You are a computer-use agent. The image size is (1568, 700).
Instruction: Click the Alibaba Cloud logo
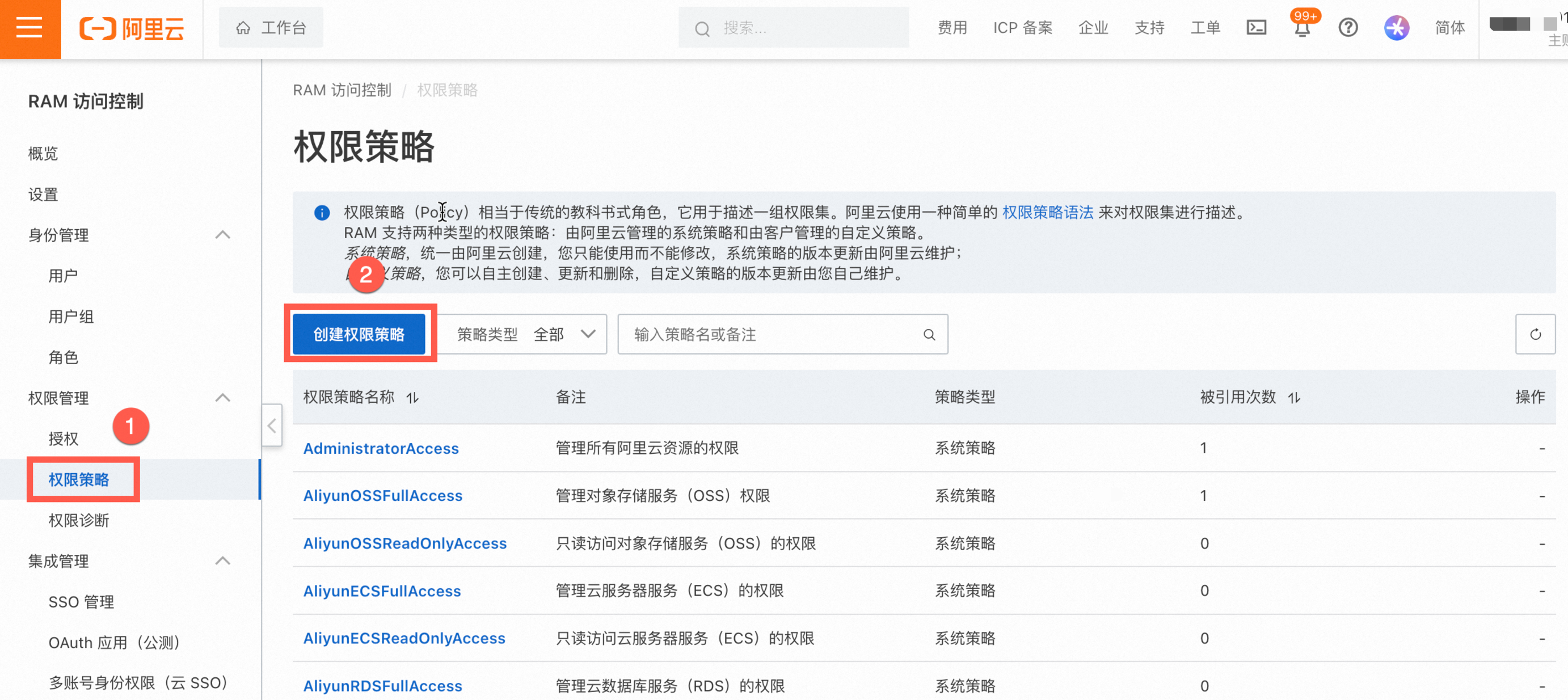(132, 28)
